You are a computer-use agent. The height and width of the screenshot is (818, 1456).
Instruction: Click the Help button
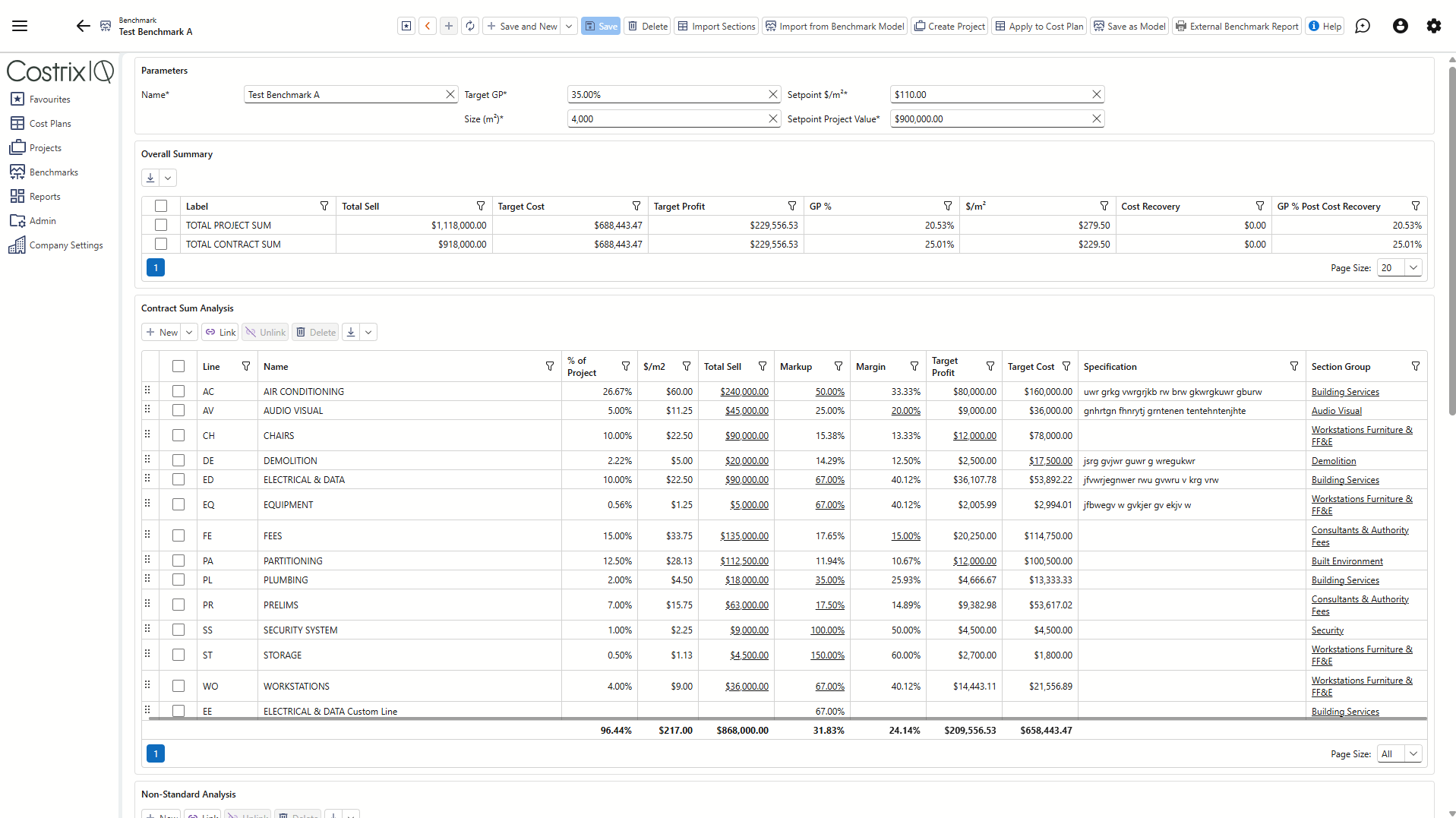[1325, 26]
